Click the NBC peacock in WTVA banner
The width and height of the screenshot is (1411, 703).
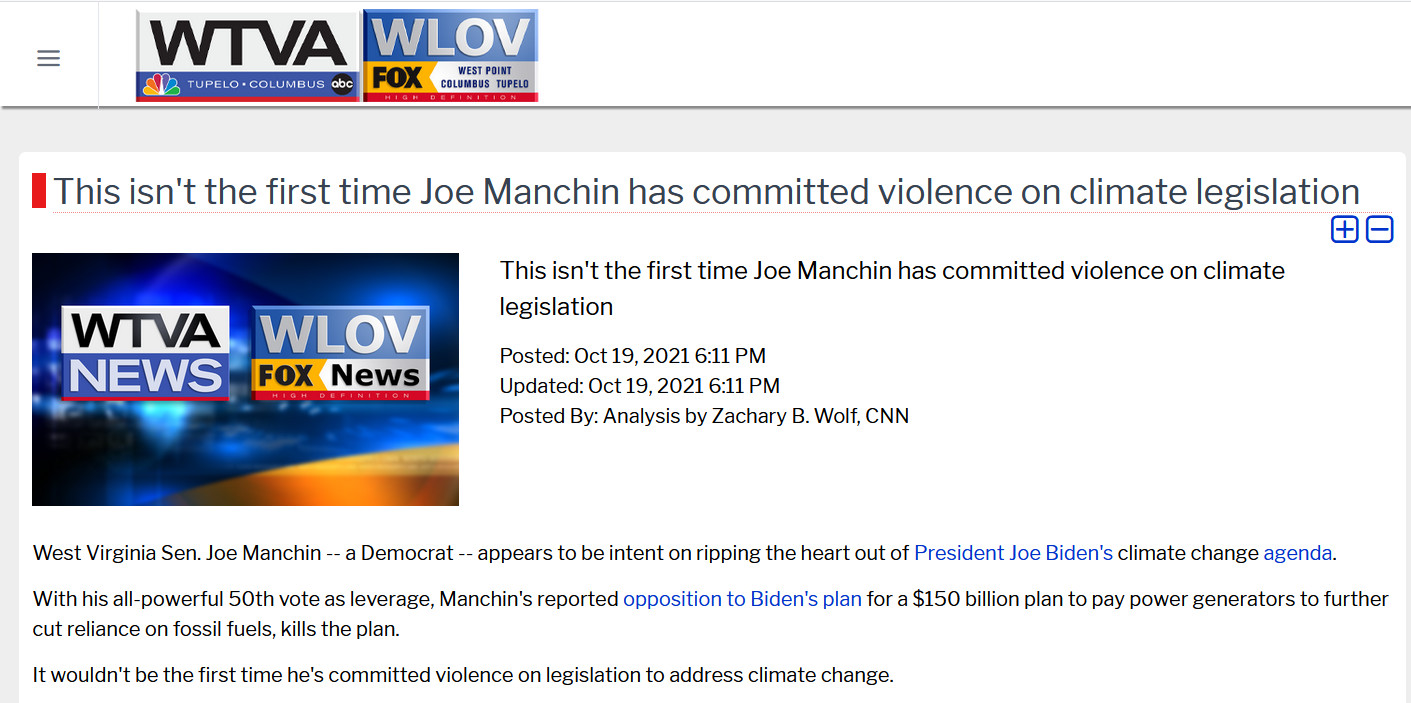160,85
